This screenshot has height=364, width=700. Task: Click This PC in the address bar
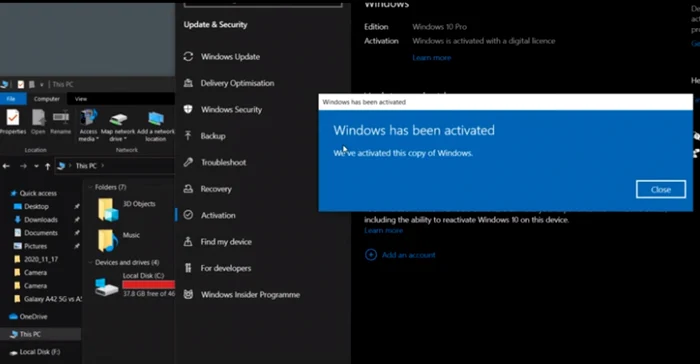(86, 166)
